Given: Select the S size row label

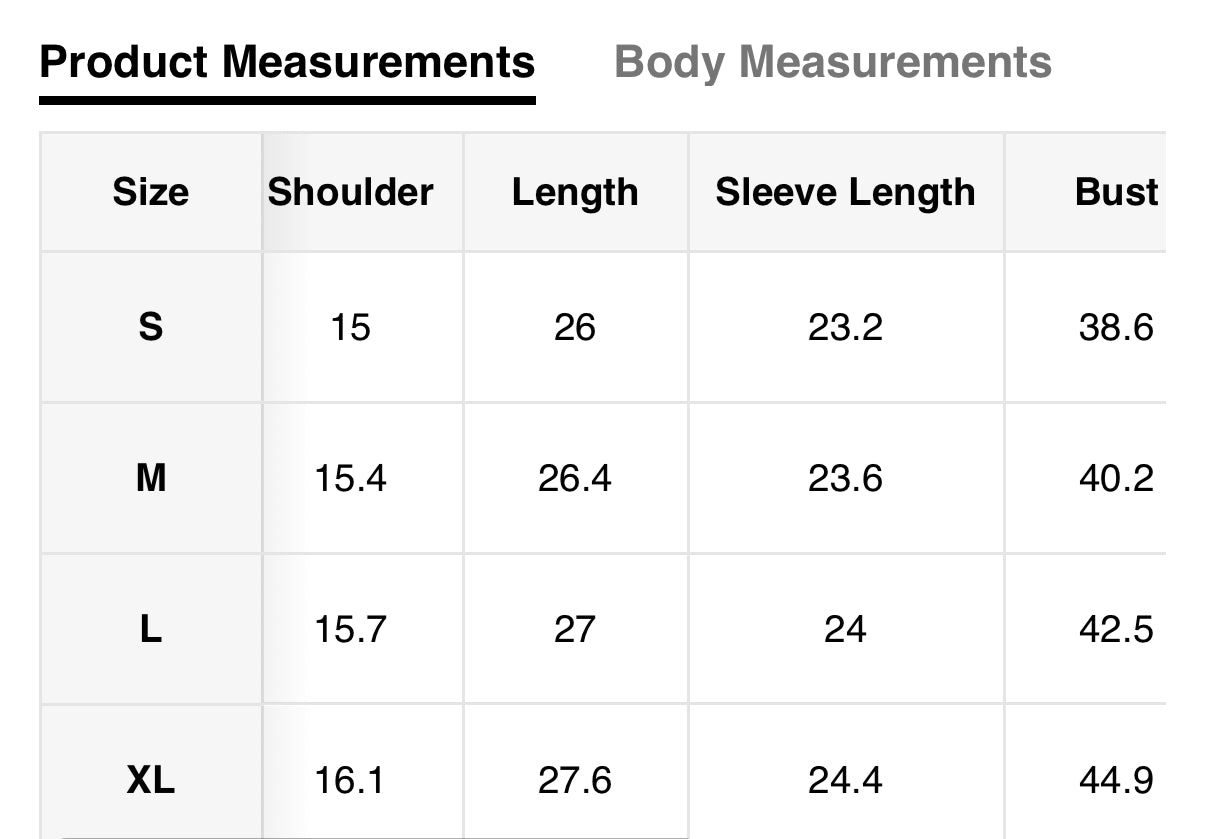Looking at the screenshot, I should pos(150,327).
